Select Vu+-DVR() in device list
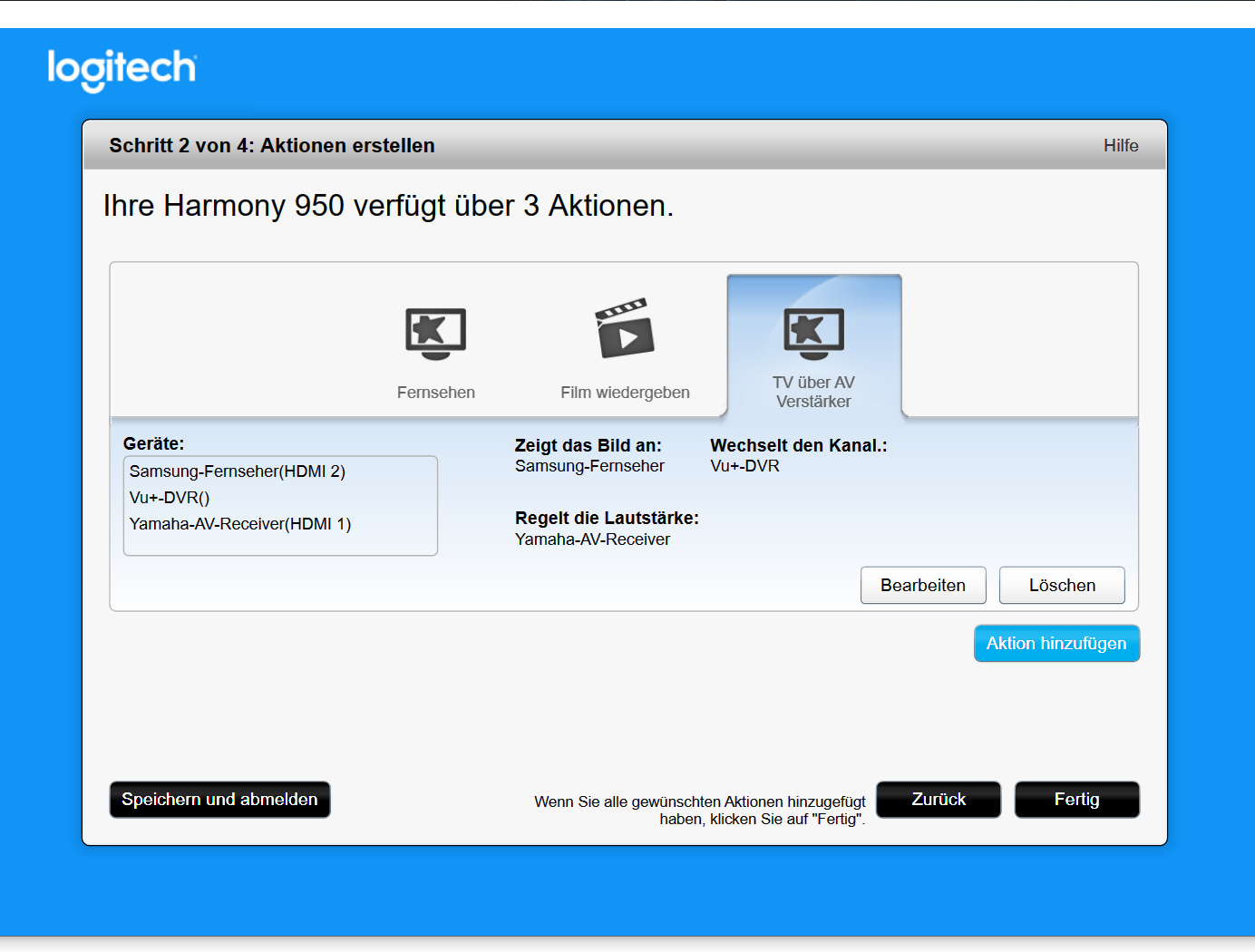This screenshot has height=952, width=1255. [x=170, y=498]
